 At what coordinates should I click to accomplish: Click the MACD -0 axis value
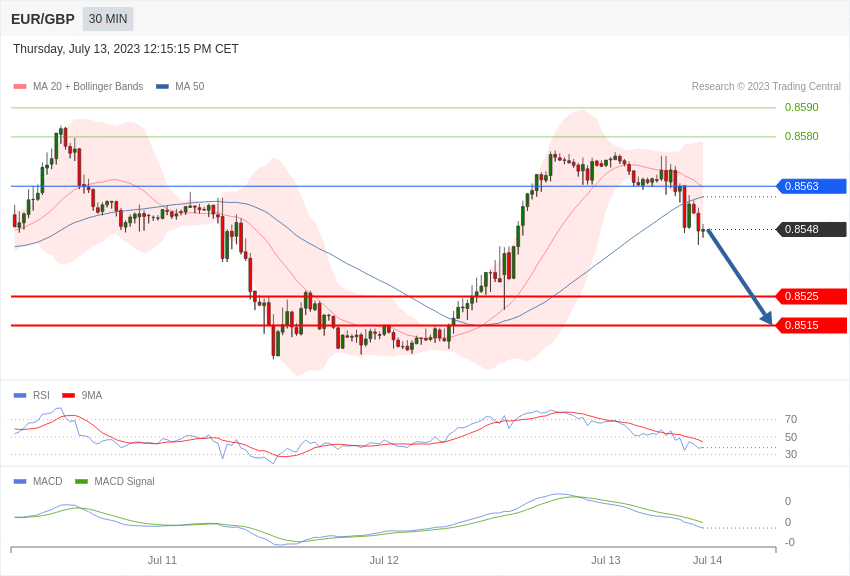click(x=790, y=542)
